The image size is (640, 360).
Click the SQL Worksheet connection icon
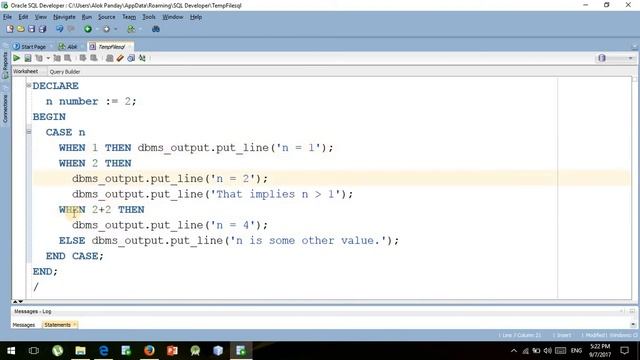(131, 29)
